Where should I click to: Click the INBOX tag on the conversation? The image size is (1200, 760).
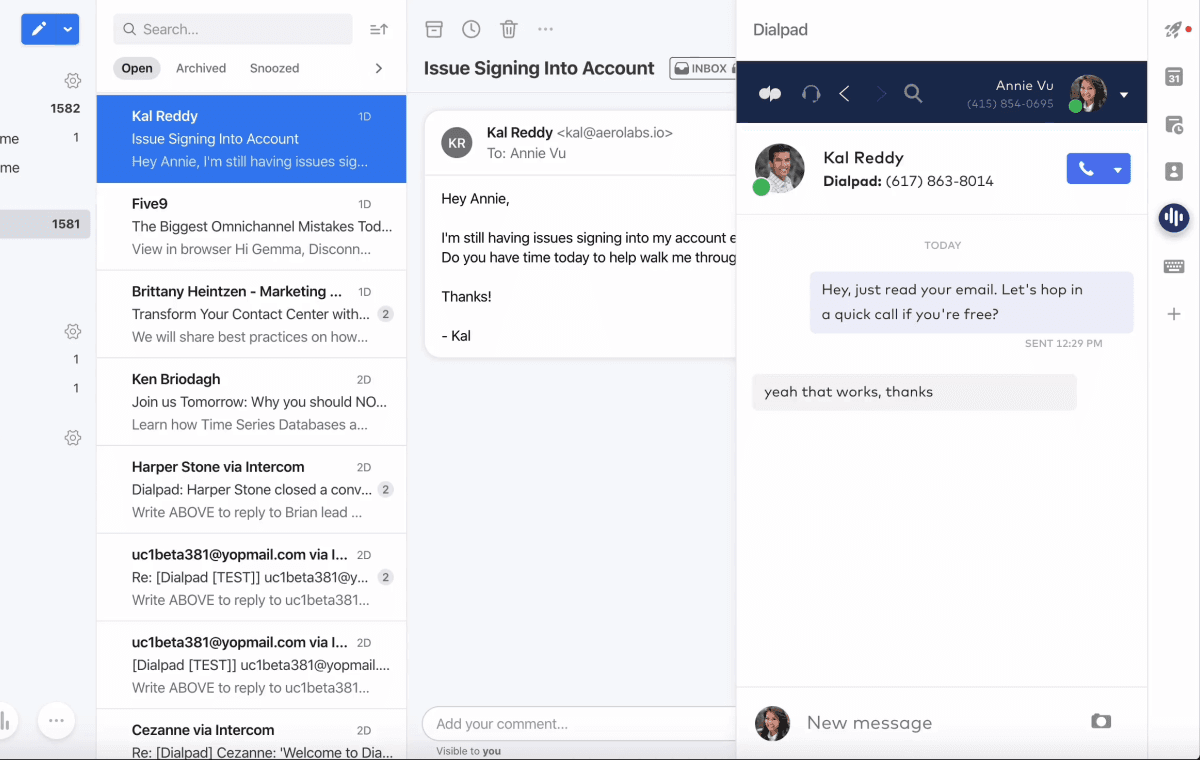coord(702,69)
